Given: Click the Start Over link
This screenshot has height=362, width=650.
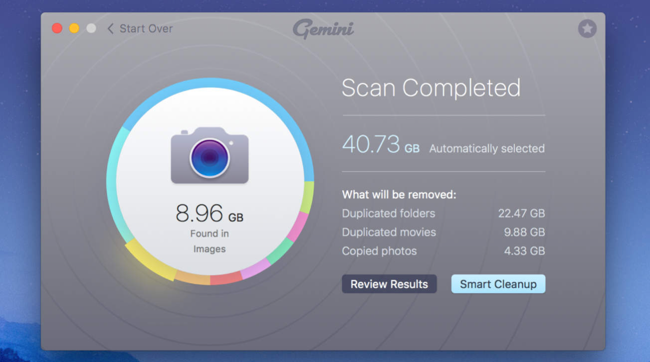Looking at the screenshot, I should tap(146, 29).
